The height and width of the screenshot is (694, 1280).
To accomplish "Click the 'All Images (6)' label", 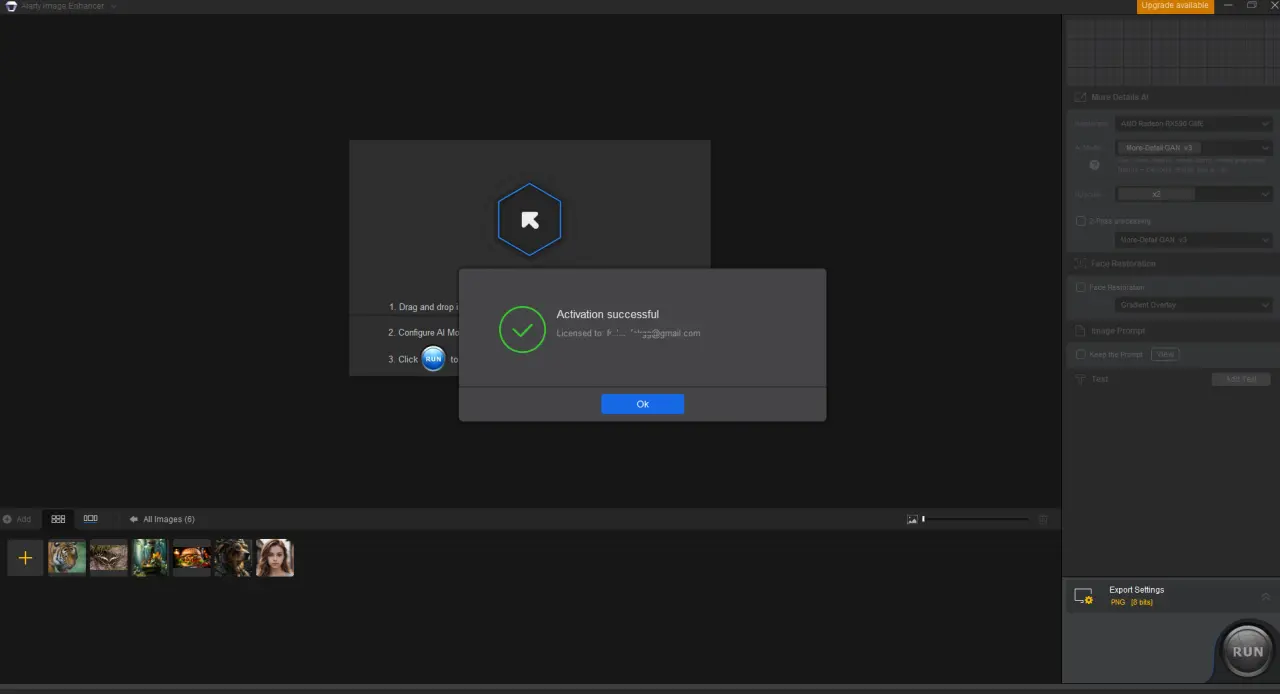I will point(168,519).
